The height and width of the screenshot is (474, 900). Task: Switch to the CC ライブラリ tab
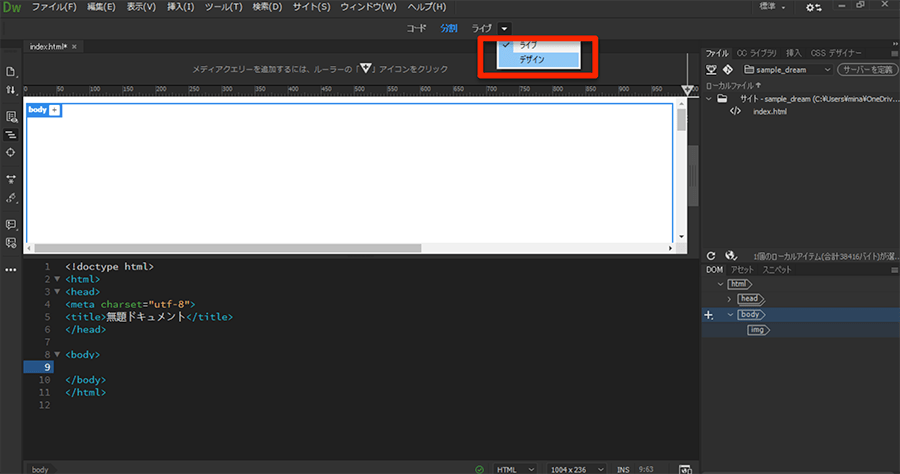(x=756, y=53)
